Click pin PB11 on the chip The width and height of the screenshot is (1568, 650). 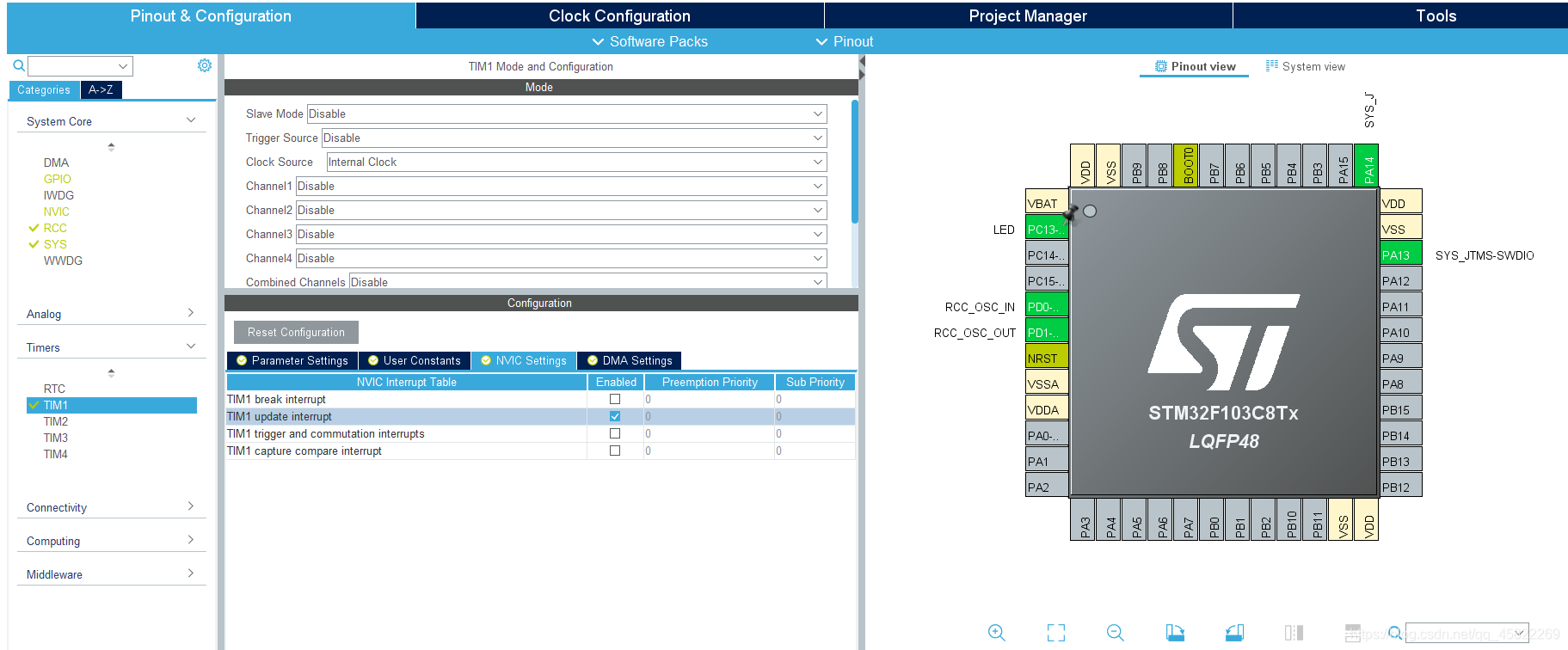pos(1315,519)
